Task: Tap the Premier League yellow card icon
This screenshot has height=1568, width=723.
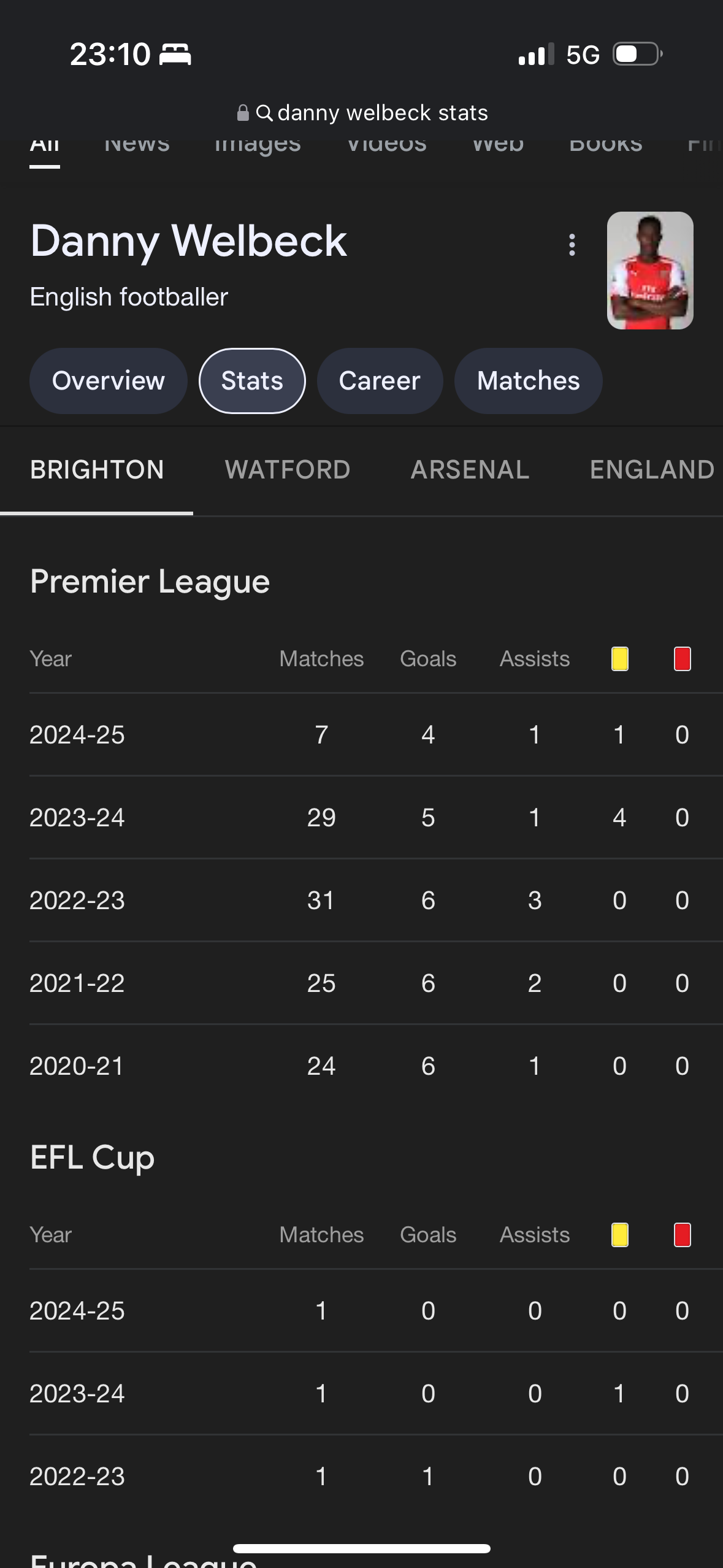Action: 619,659
